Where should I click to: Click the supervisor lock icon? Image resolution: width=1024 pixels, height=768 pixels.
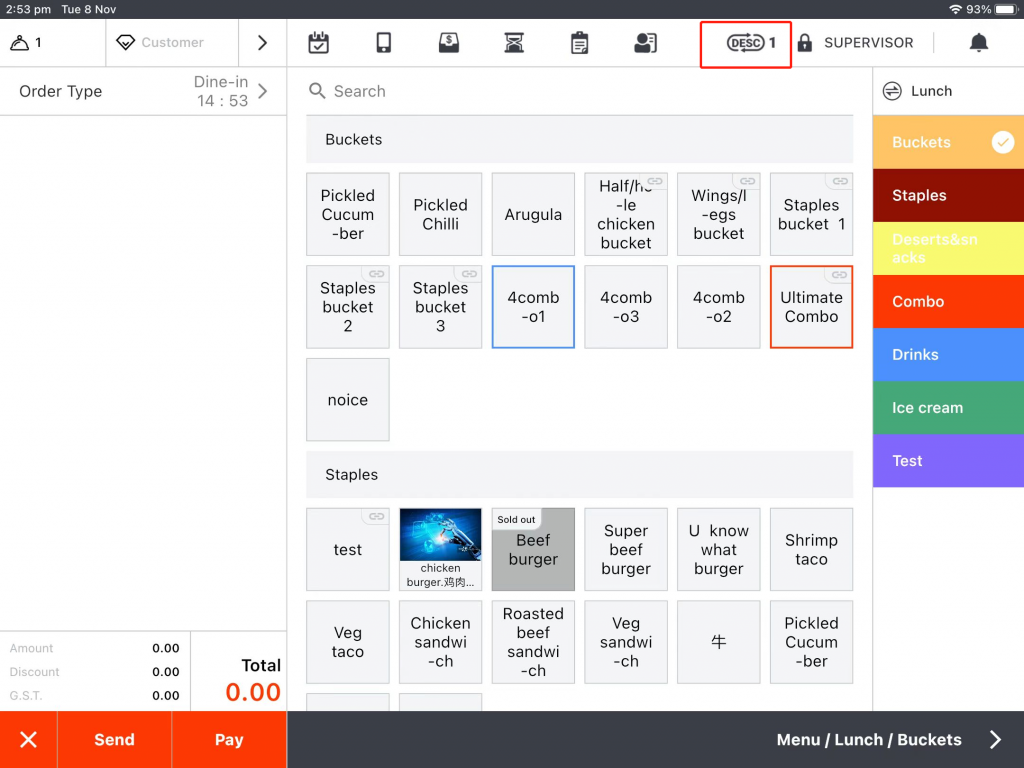click(805, 43)
